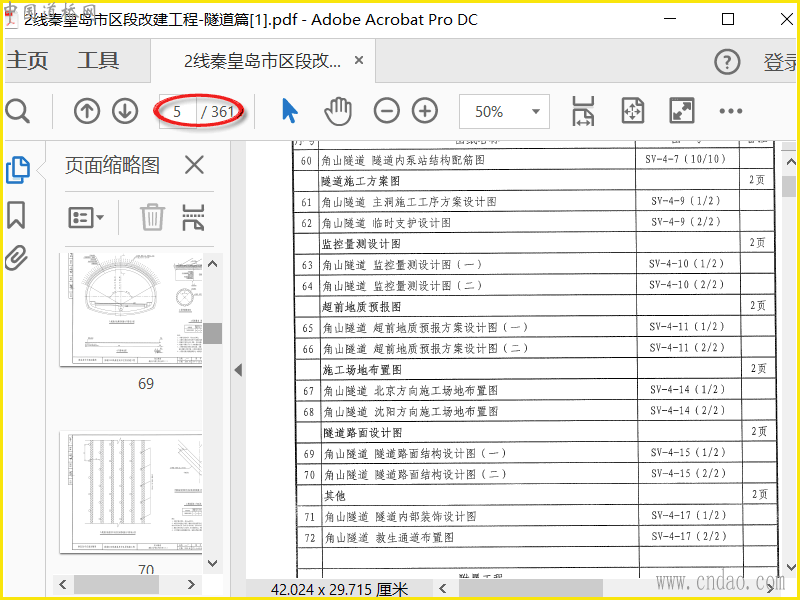Image resolution: width=800 pixels, height=600 pixels.
Task: Click thumbnails horizontal scrollbar handle
Action: pos(116,584)
